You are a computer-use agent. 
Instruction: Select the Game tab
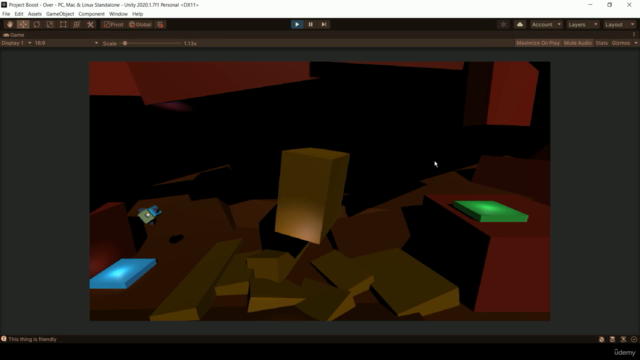coord(14,35)
